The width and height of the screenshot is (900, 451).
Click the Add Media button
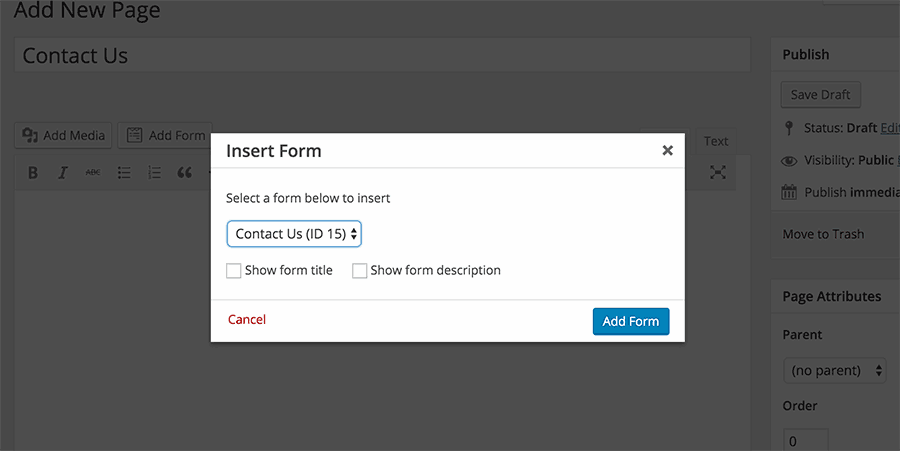pos(63,135)
